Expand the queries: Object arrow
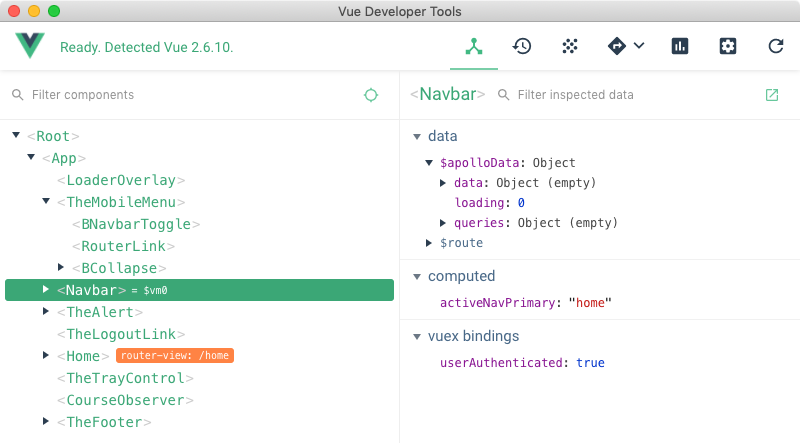Viewport: 800px width, 443px height. 443,223
